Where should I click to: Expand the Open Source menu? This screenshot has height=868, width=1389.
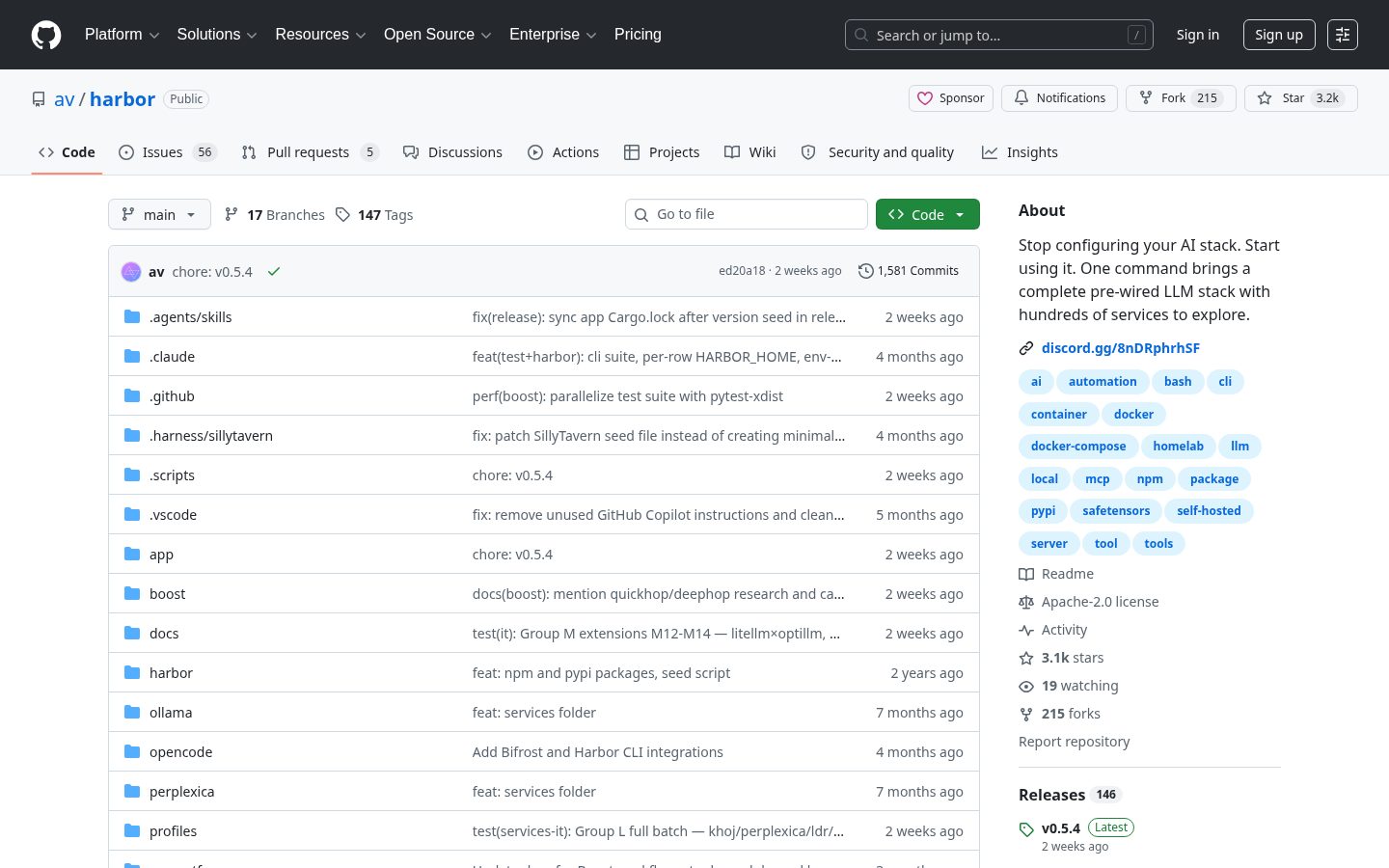(438, 35)
